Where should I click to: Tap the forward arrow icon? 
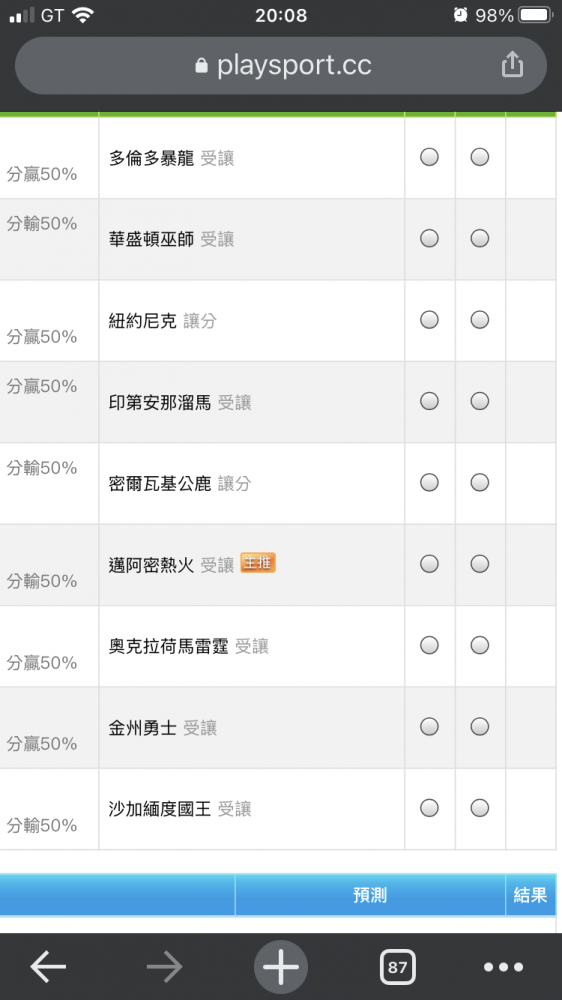165,967
